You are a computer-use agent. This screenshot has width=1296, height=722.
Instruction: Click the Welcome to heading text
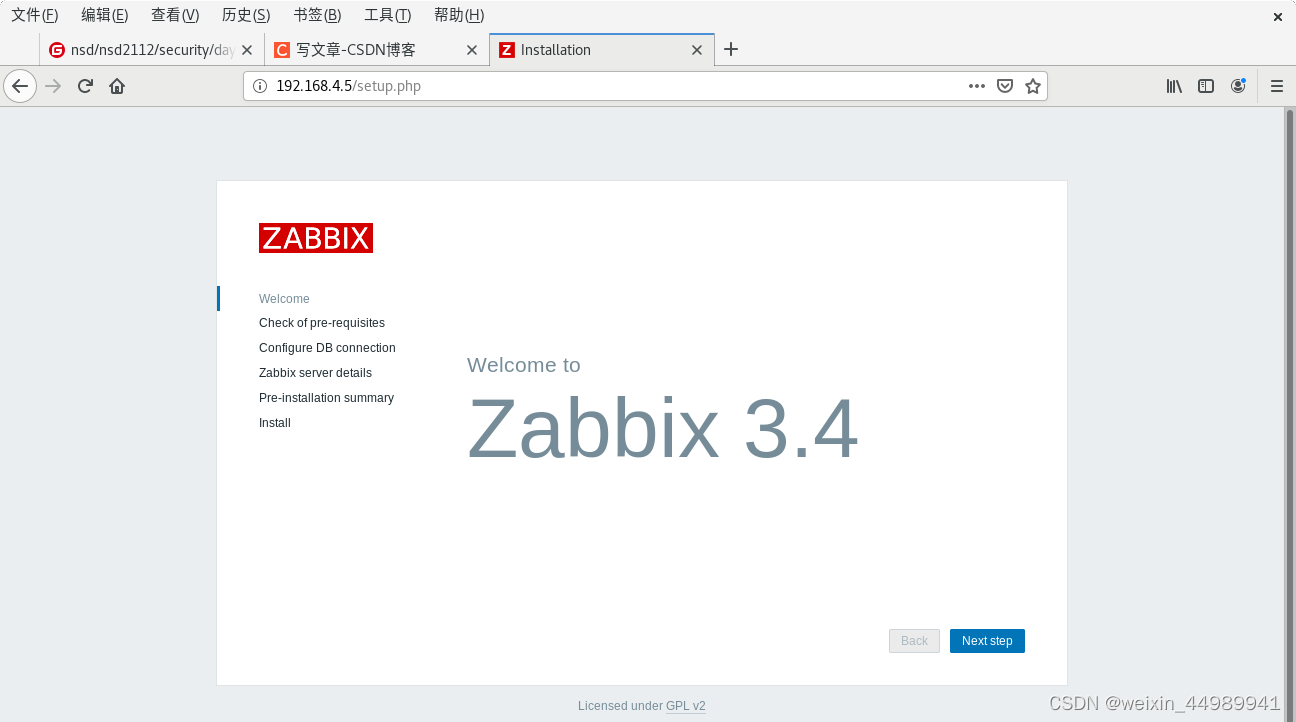point(524,365)
